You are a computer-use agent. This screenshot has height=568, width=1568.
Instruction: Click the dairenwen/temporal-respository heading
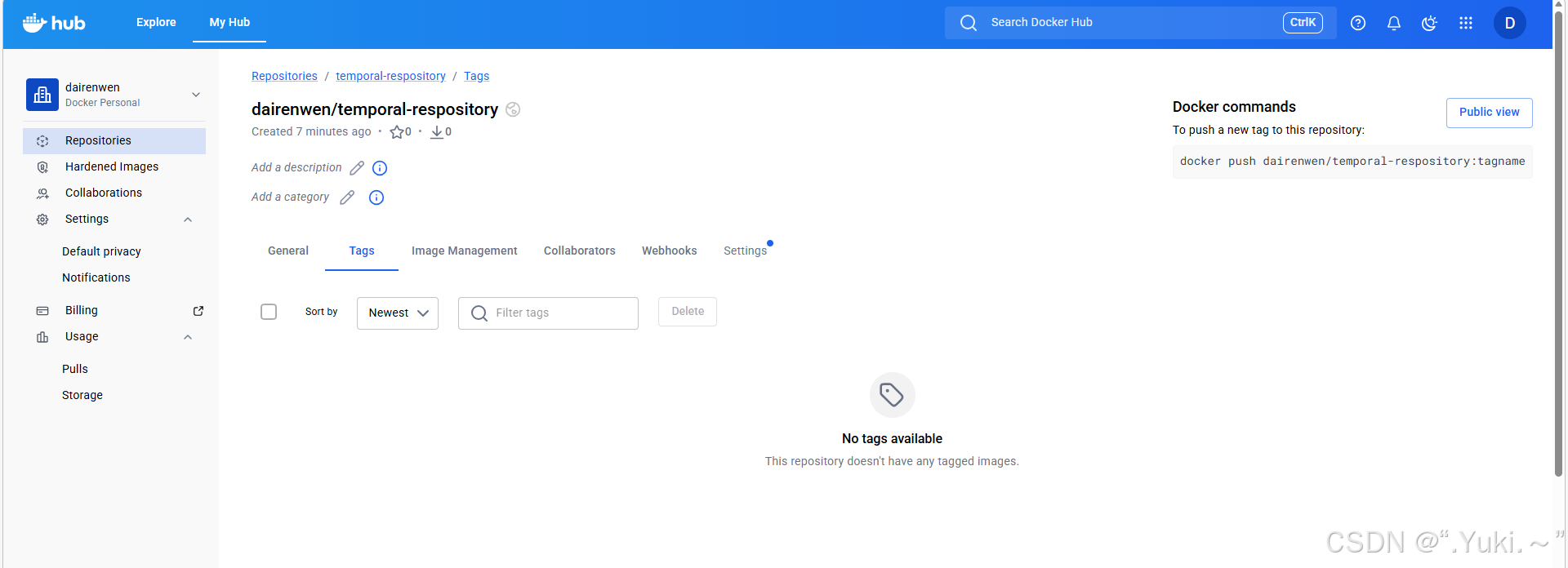pos(375,109)
